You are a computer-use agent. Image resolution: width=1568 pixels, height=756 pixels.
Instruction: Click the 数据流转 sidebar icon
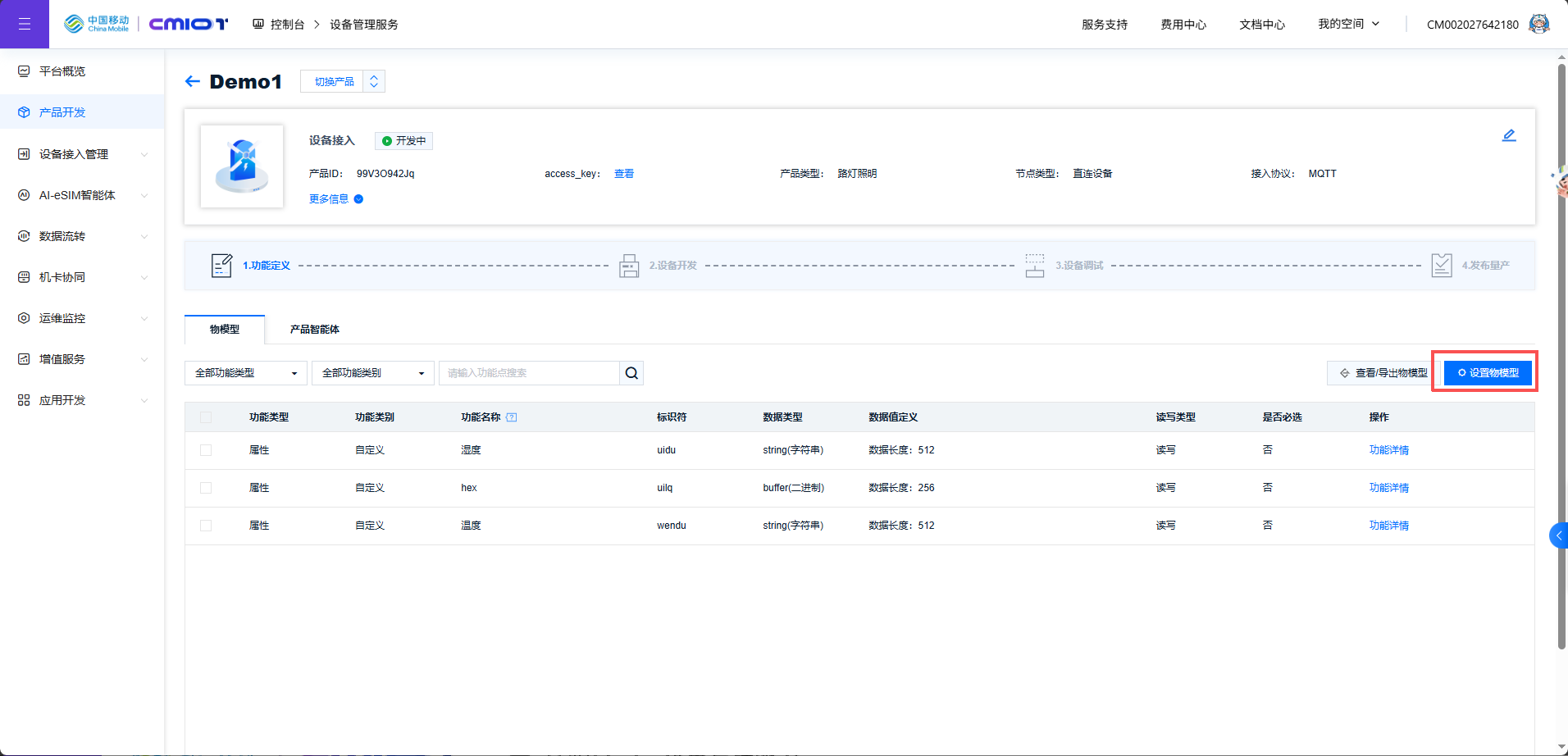pos(24,236)
